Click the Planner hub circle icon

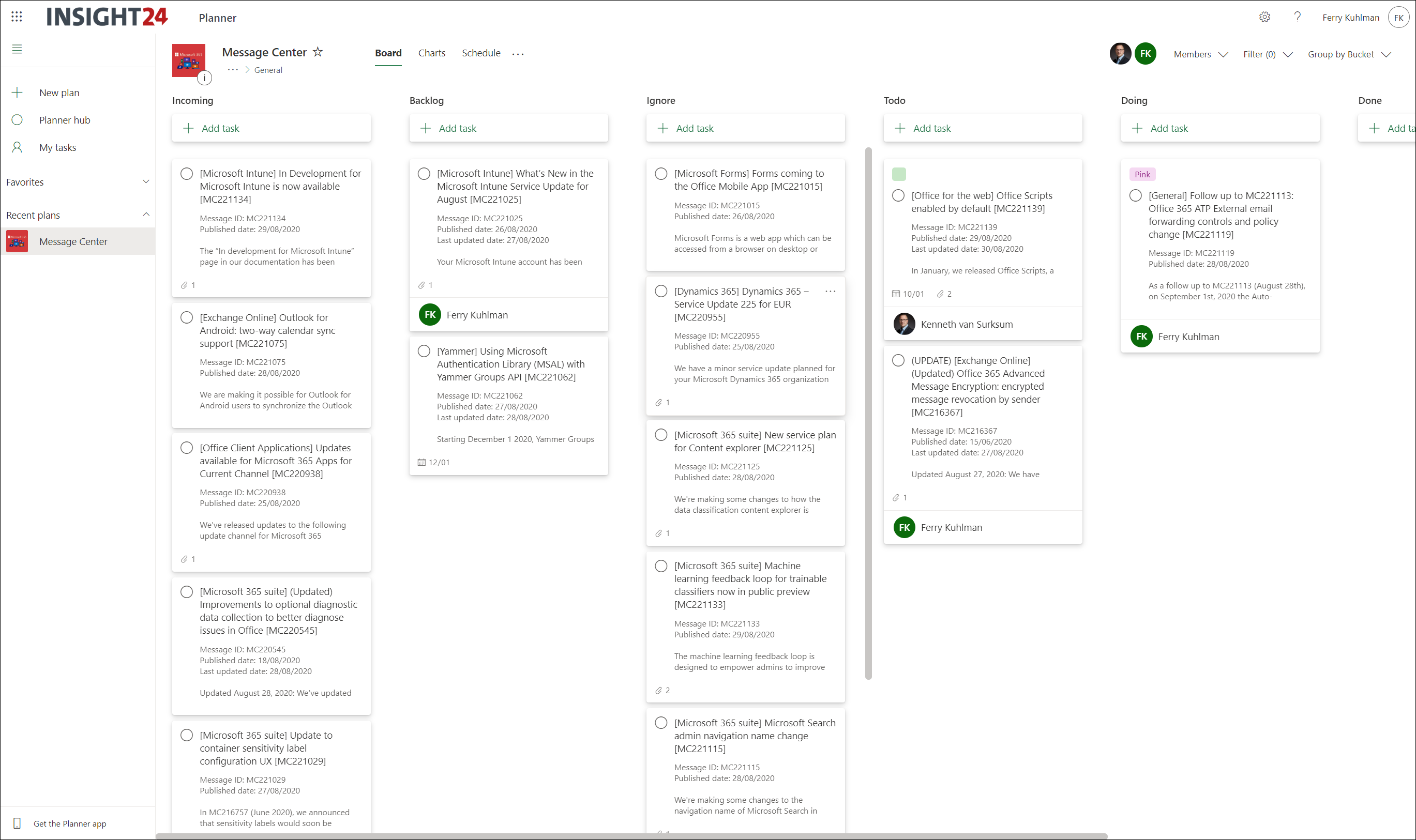click(17, 120)
